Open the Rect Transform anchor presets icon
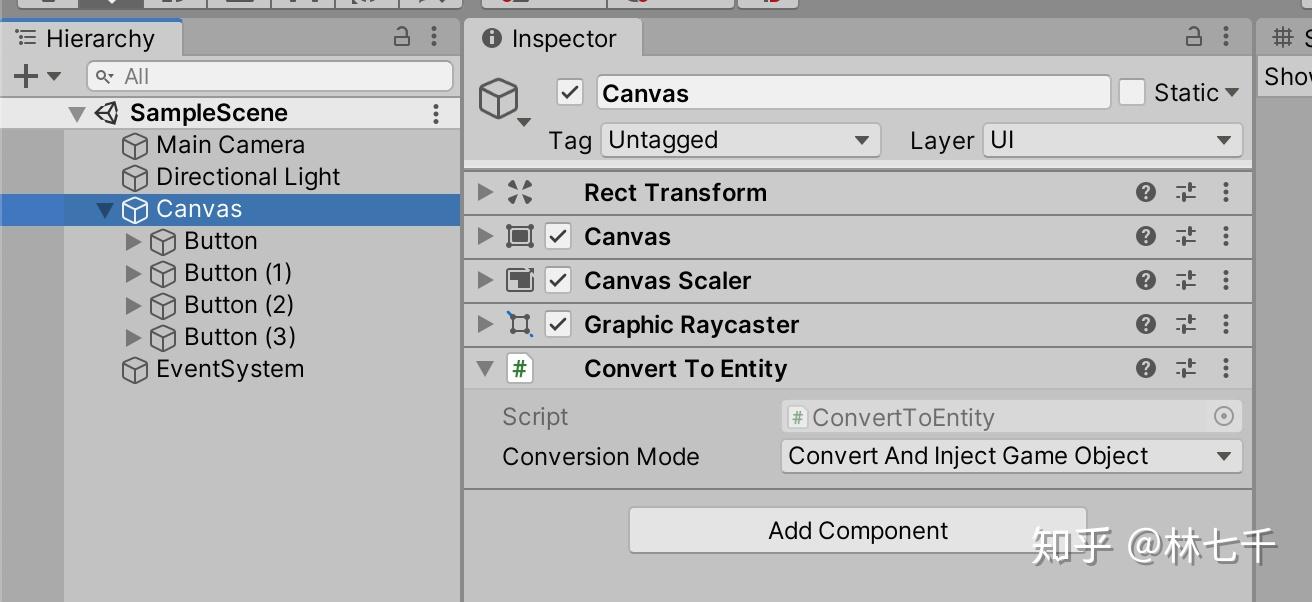Image resolution: width=1312 pixels, height=602 pixels. click(x=521, y=192)
